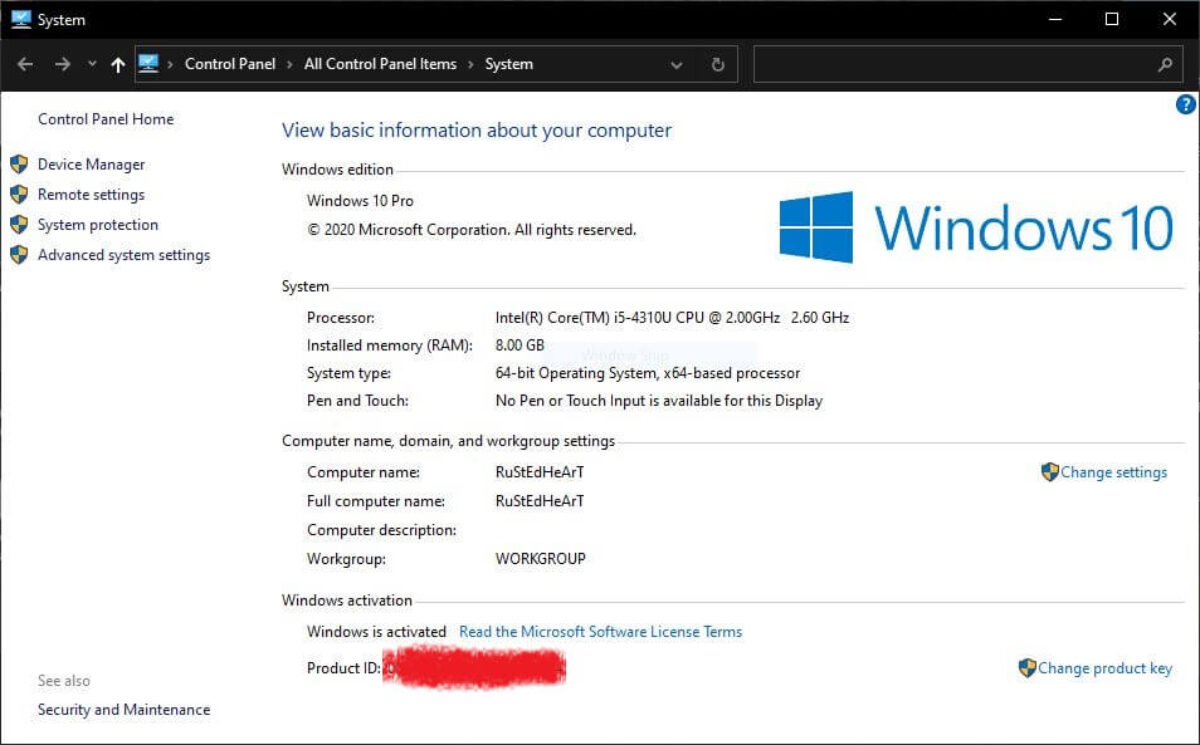Image resolution: width=1200 pixels, height=745 pixels.
Task: Select All Control Panel Items breadcrumb
Action: point(380,64)
